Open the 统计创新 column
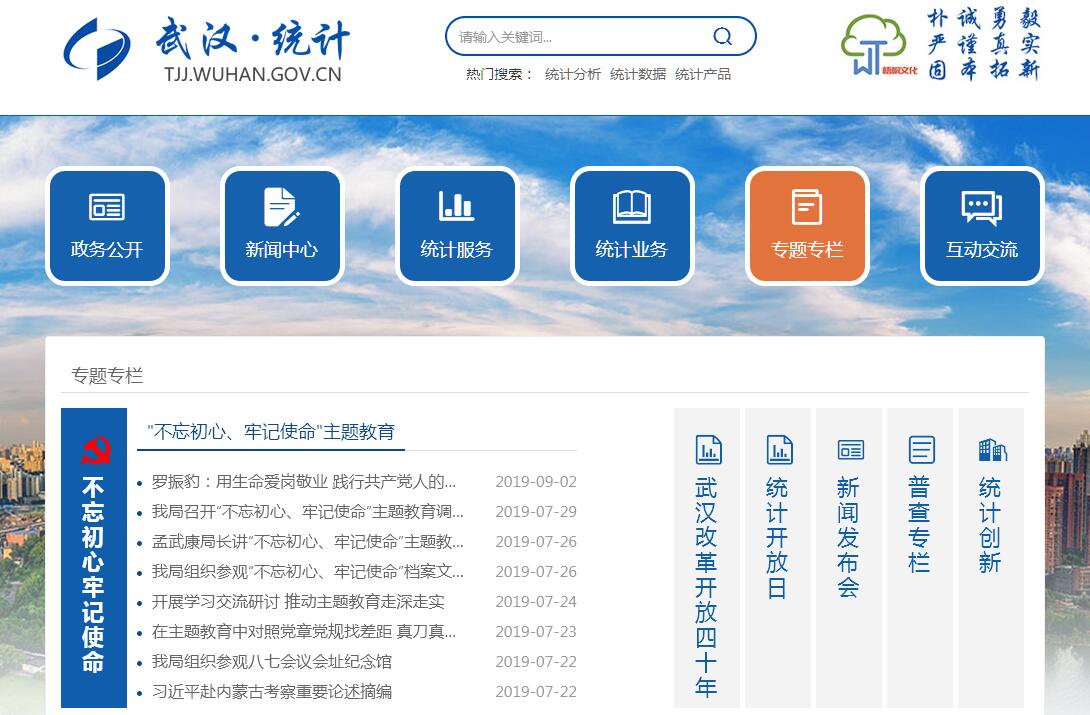 pyautogui.click(x=990, y=510)
